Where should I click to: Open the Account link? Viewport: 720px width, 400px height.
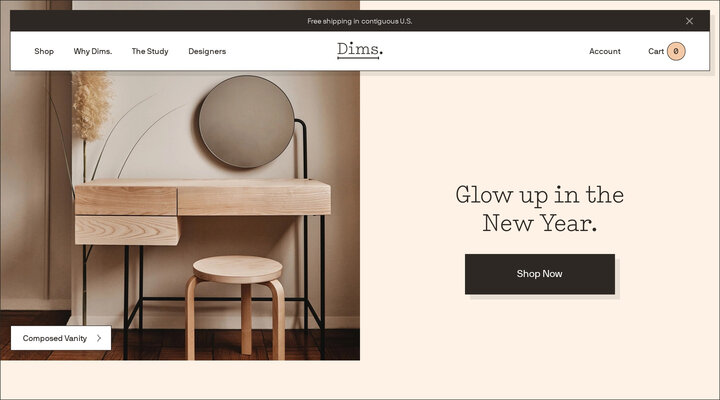605,51
